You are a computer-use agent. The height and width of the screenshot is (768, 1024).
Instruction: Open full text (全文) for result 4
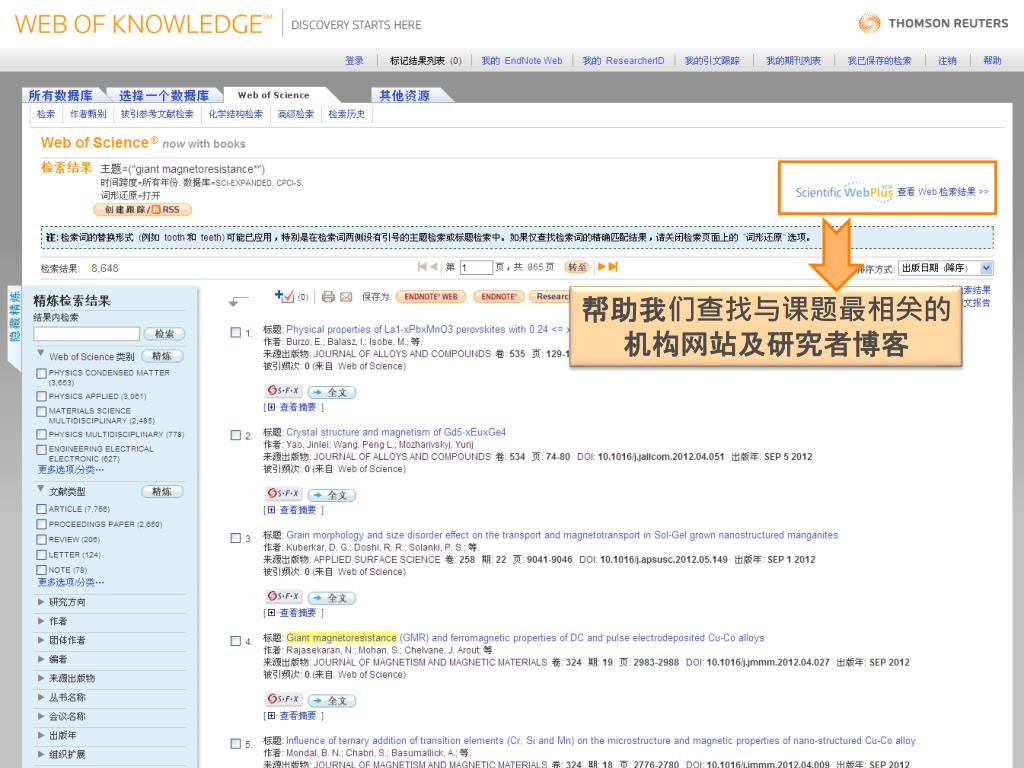pos(332,699)
